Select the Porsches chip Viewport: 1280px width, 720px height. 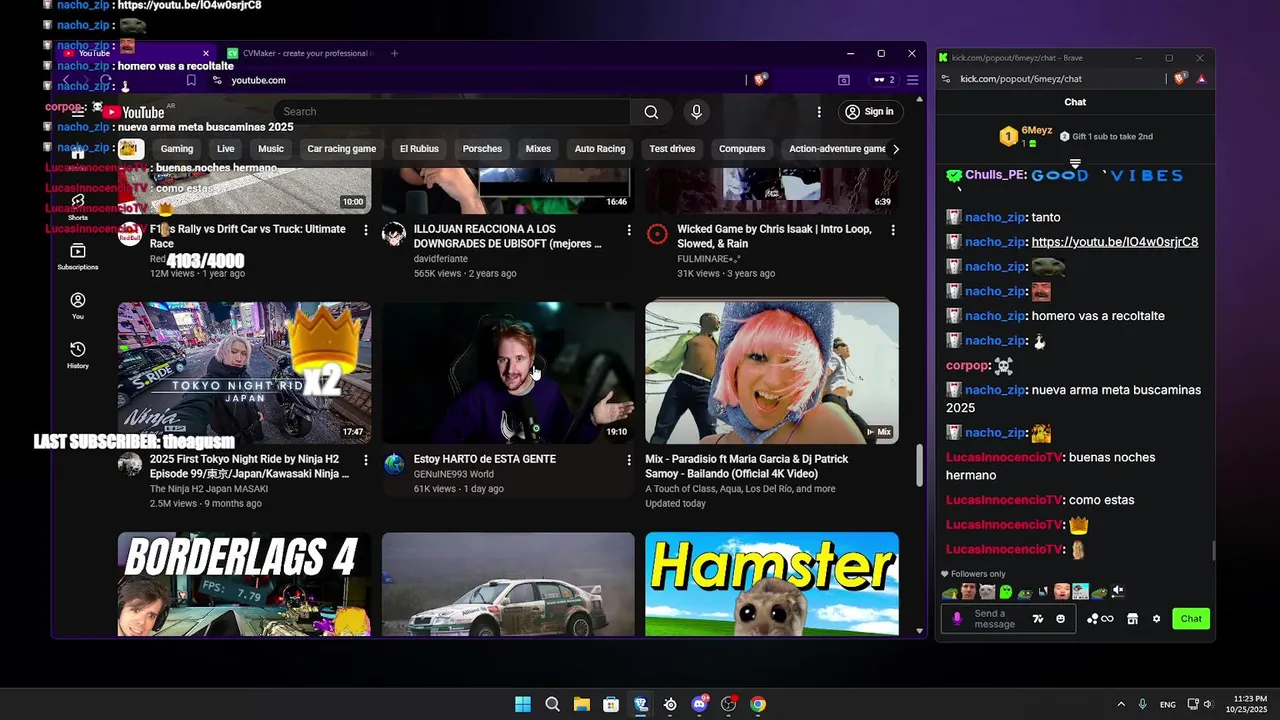482,149
